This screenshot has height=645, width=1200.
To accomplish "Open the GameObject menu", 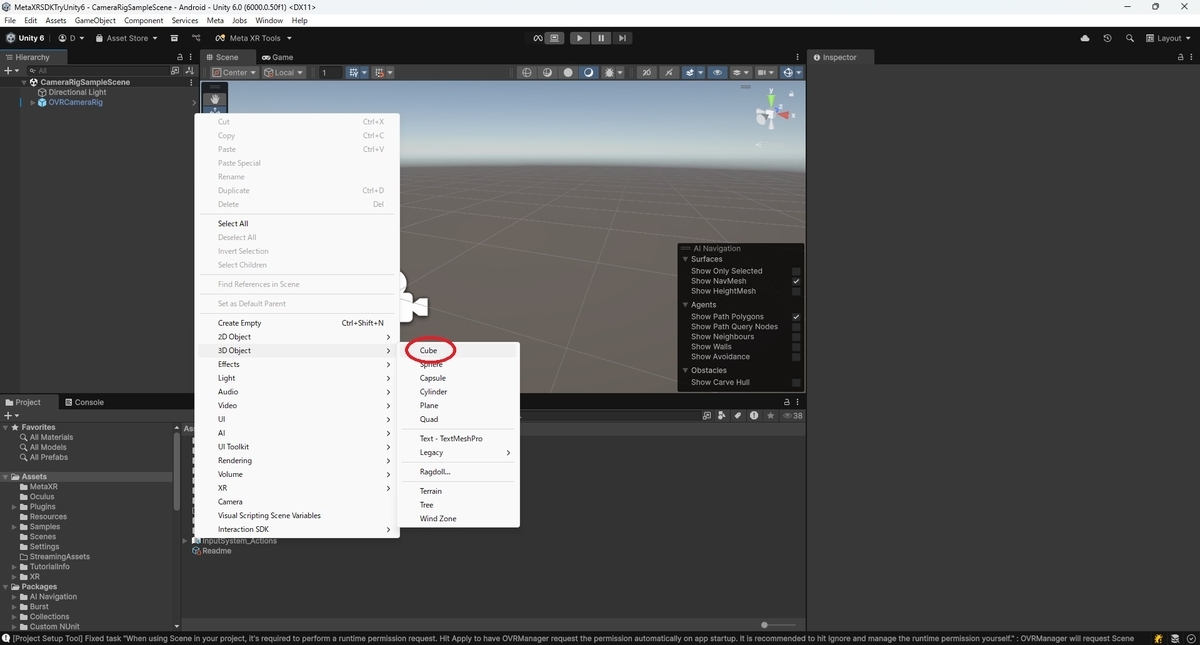I will pyautogui.click(x=95, y=20).
